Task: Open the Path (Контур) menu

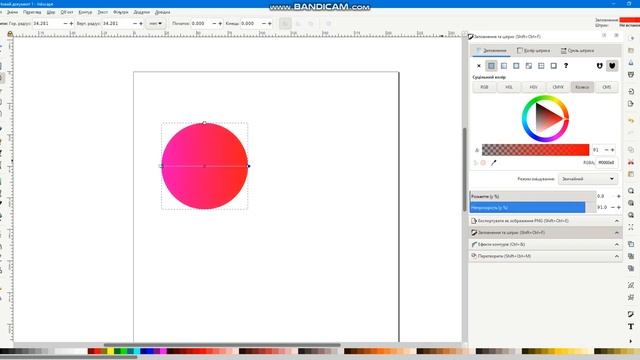Action: 85,12
